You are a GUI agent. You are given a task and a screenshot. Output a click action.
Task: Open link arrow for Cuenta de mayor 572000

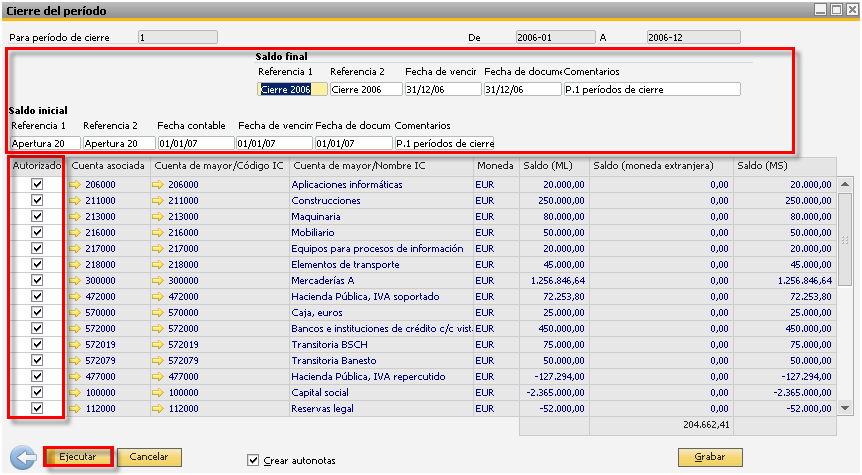pyautogui.click(x=158, y=329)
